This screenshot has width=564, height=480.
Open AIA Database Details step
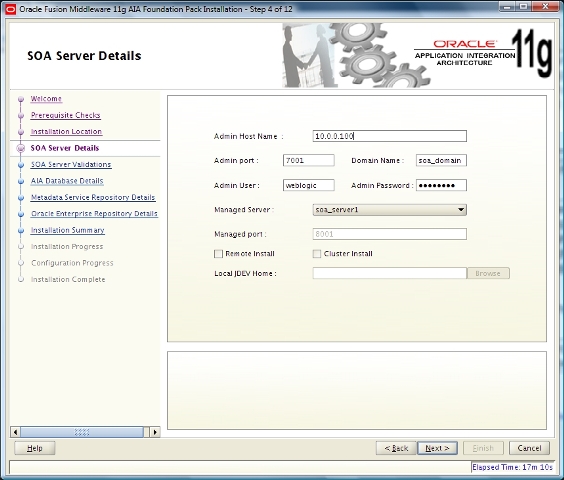click(67, 181)
